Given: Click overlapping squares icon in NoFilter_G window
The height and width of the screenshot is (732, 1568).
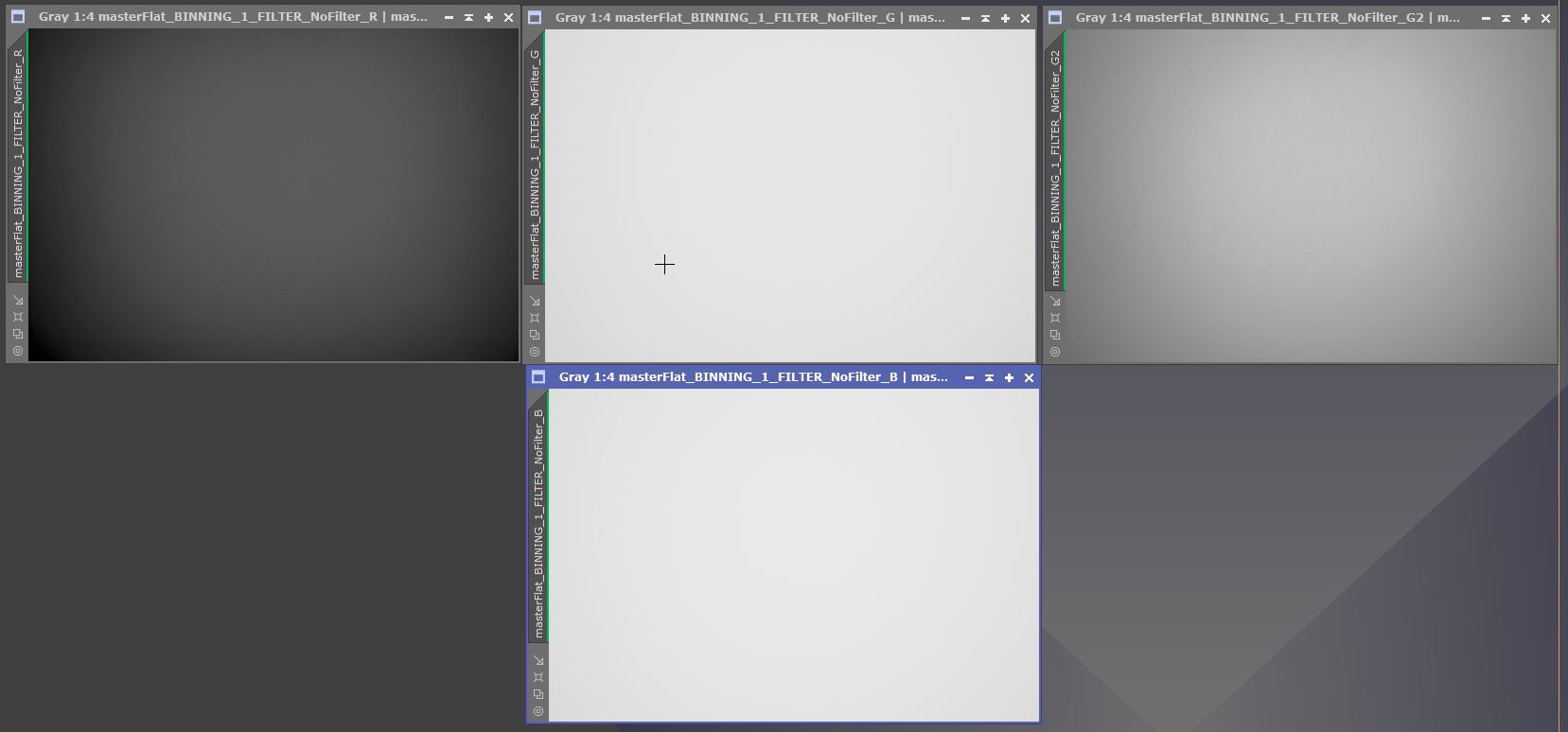Looking at the screenshot, I should pos(535,335).
